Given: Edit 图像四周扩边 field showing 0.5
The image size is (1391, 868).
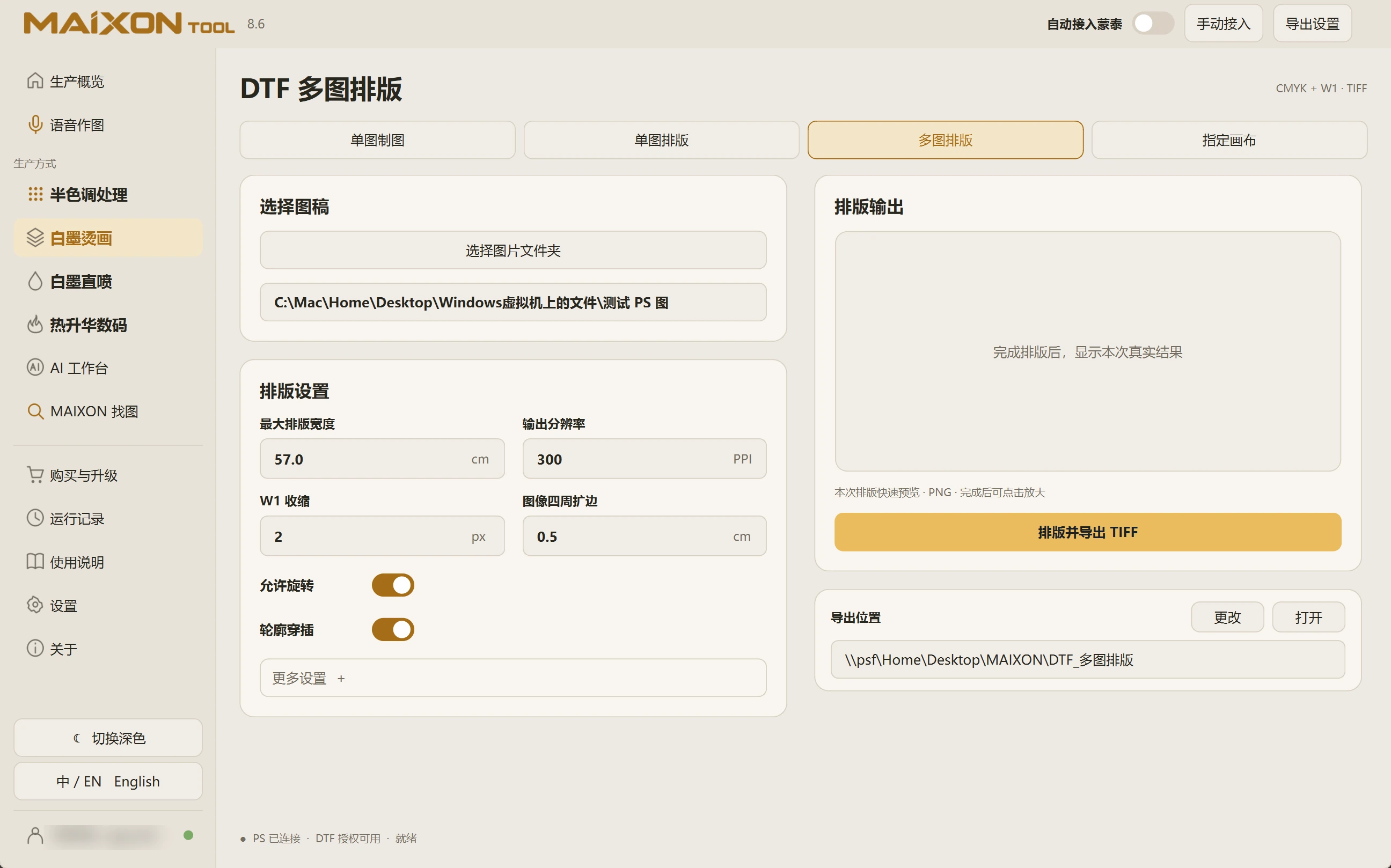Looking at the screenshot, I should [645, 536].
